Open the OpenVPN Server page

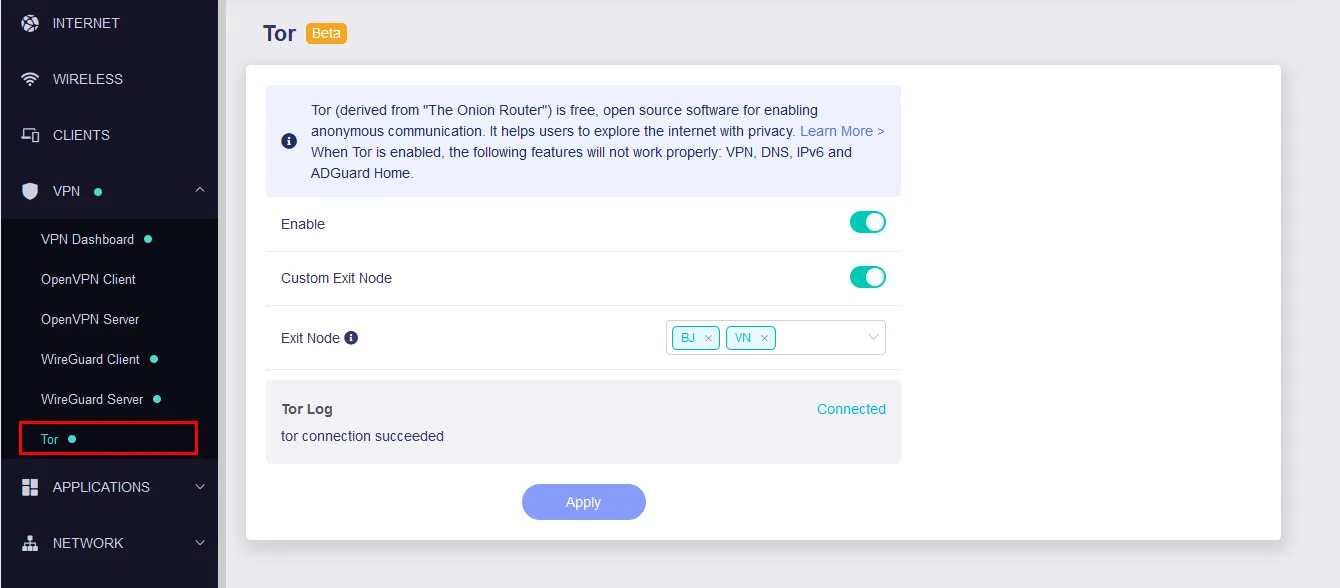pyautogui.click(x=90, y=319)
